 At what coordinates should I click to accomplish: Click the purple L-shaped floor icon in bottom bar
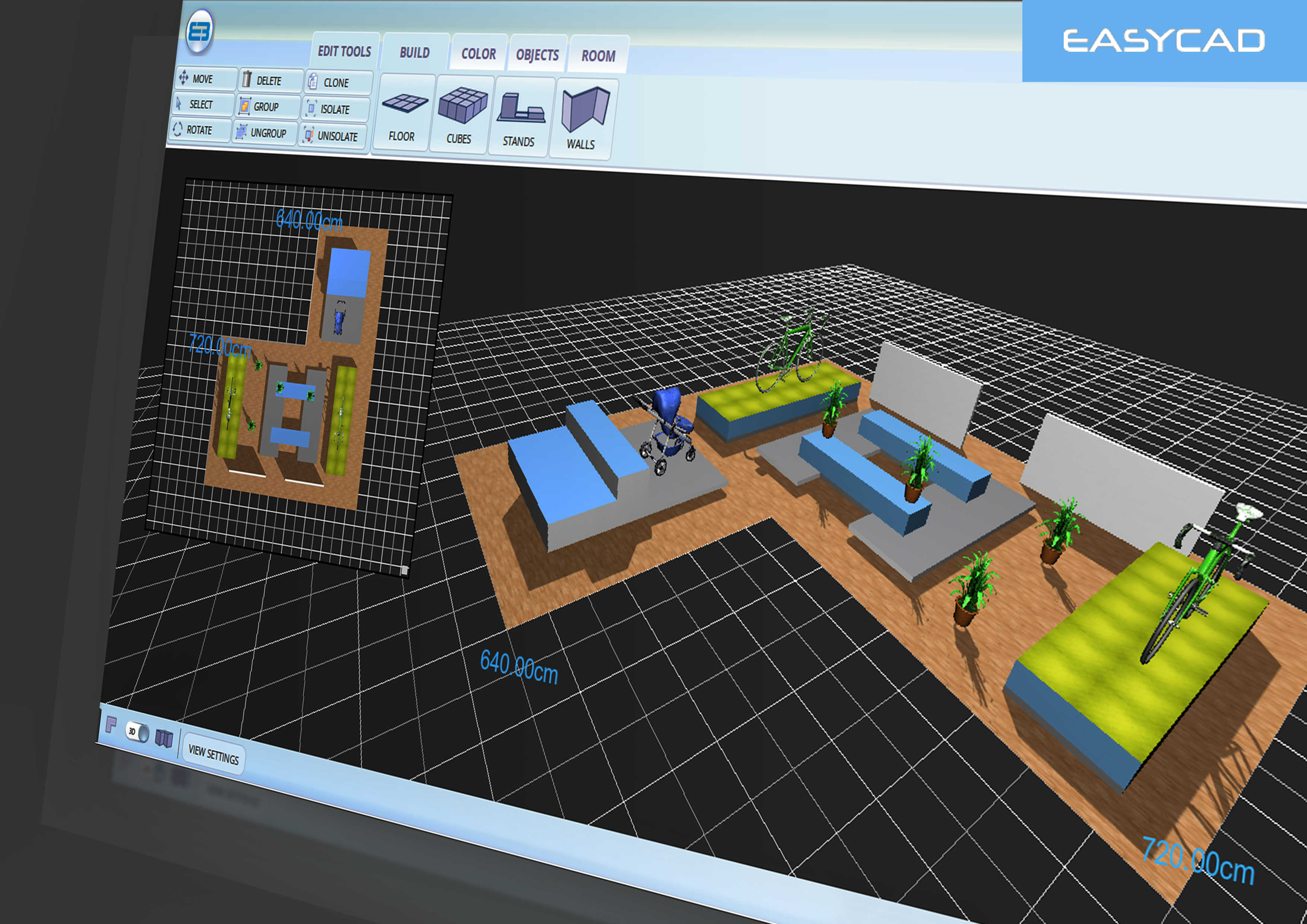tap(111, 725)
